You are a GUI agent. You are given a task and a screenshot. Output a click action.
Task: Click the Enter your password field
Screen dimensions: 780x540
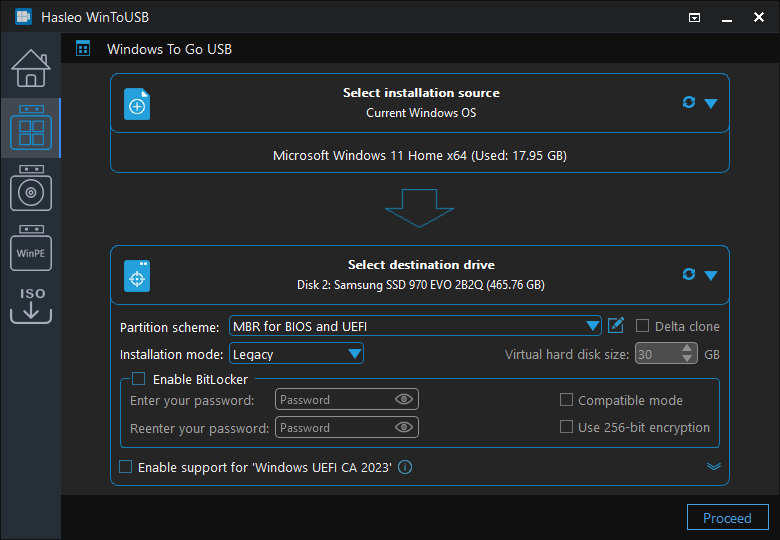tap(347, 399)
